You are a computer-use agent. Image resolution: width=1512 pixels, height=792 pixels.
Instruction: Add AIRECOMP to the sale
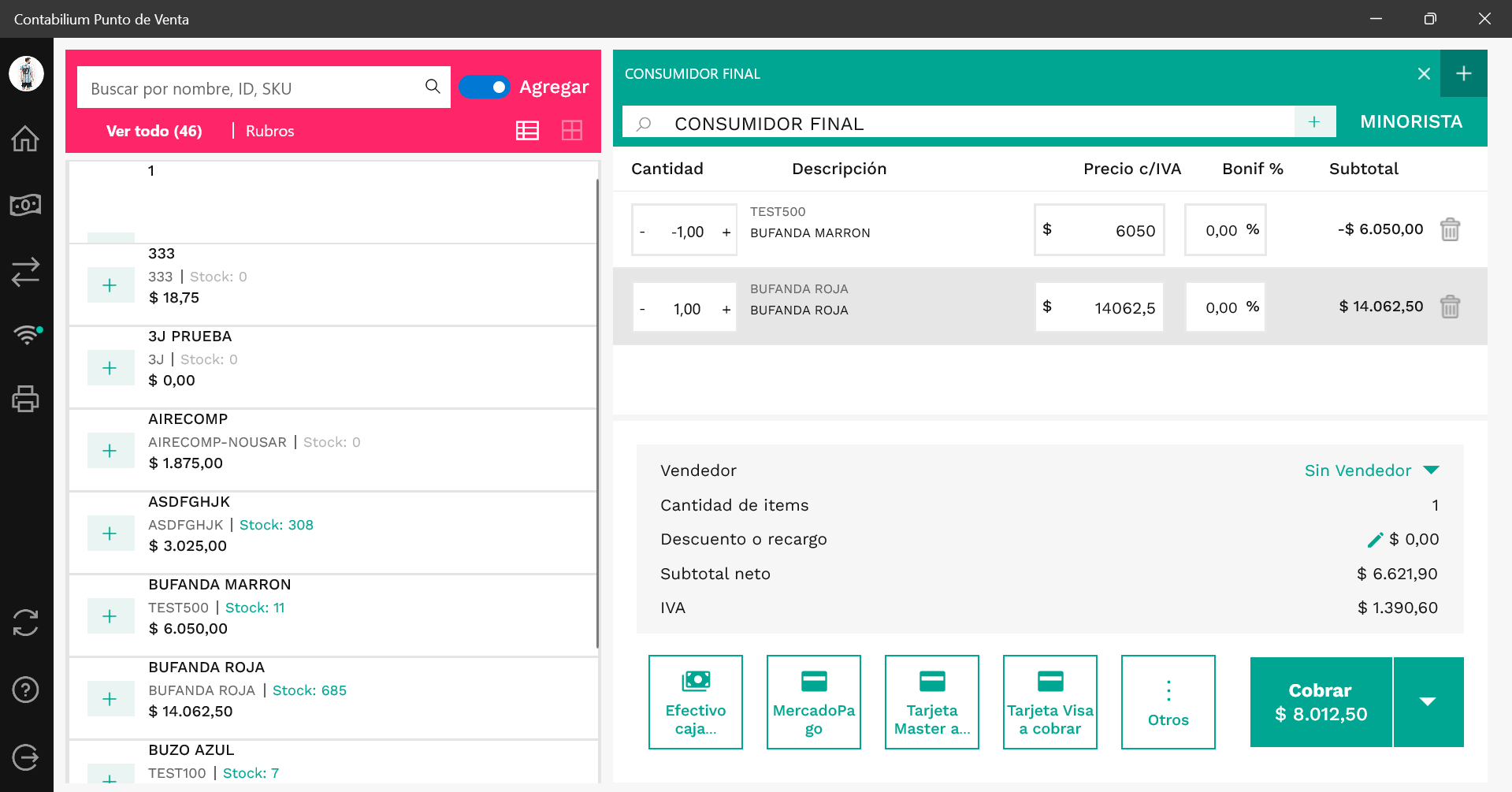(110, 451)
